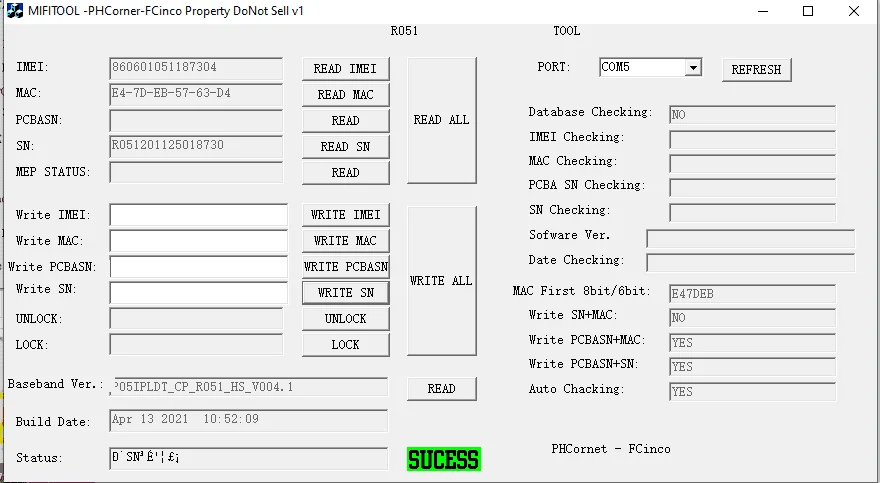Minimize the MIFITOOL window
Screen dimensions: 880x483
(x=763, y=11)
